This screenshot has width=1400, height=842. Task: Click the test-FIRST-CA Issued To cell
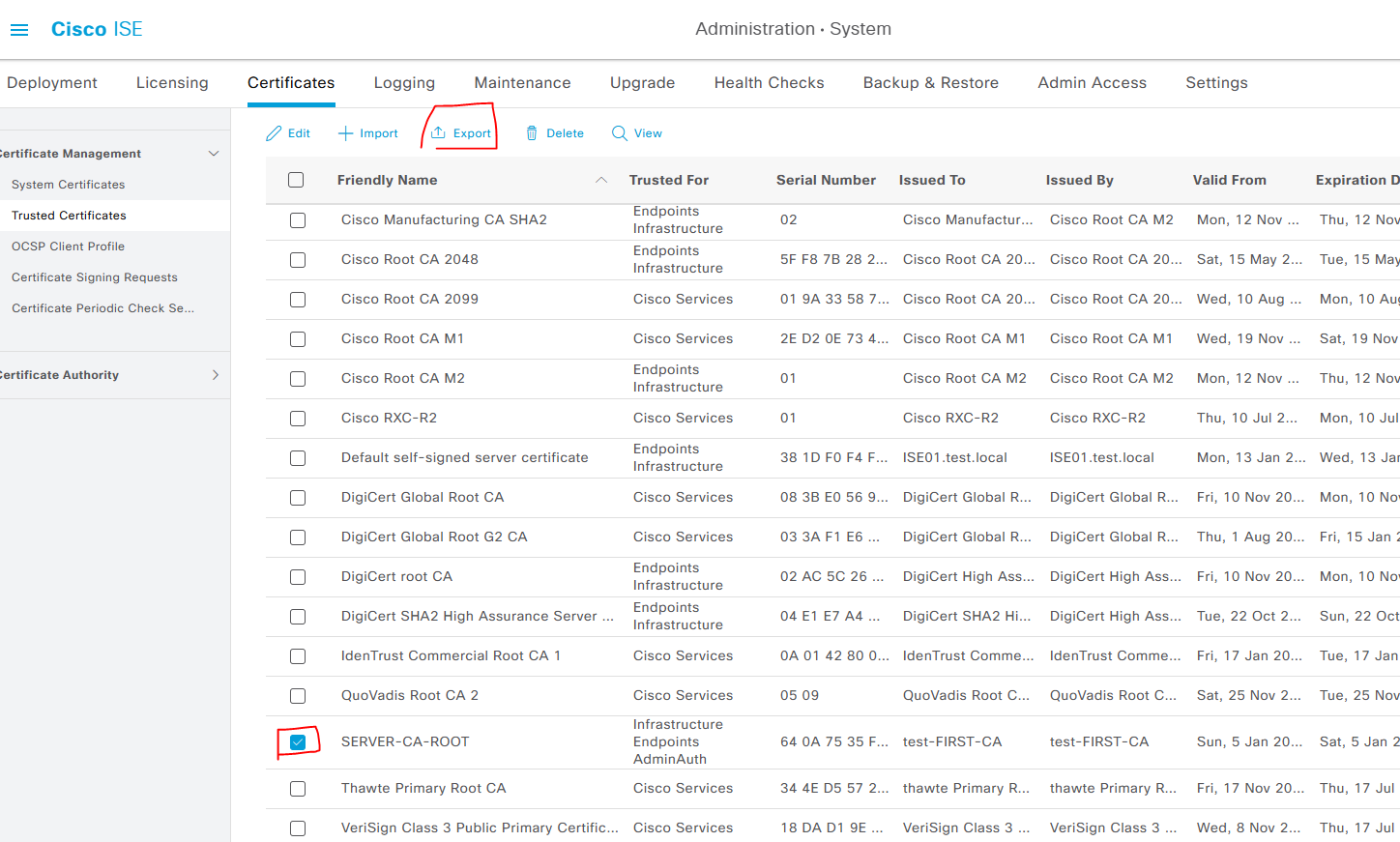(x=952, y=742)
